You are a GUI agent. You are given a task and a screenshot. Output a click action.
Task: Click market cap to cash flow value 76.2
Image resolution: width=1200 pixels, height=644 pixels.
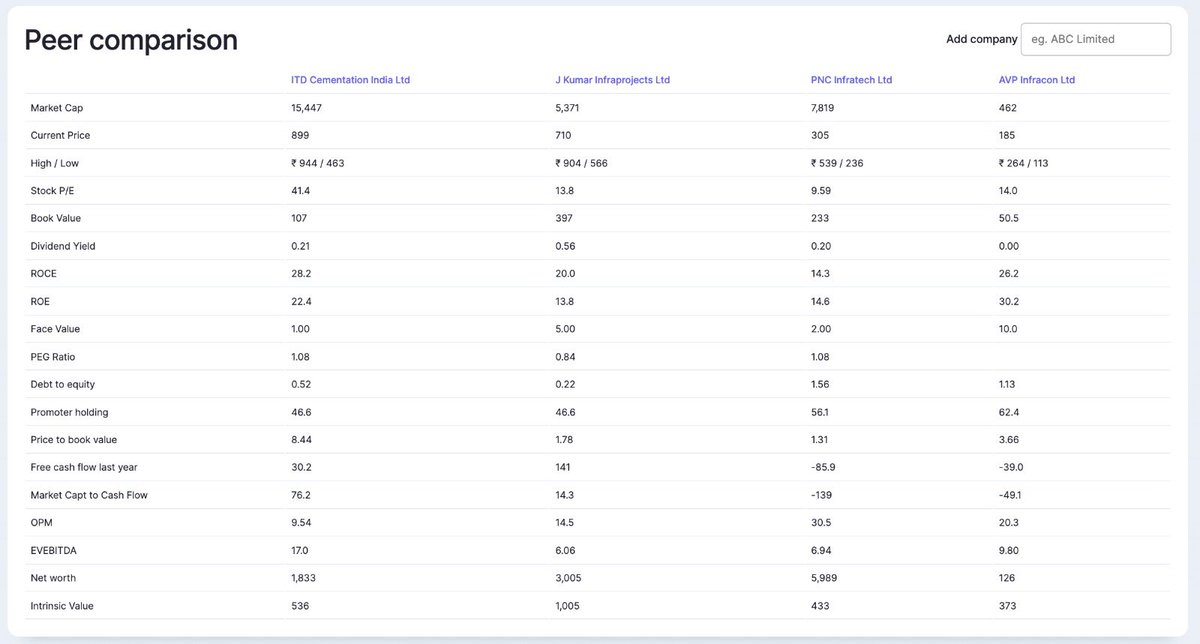(x=301, y=495)
